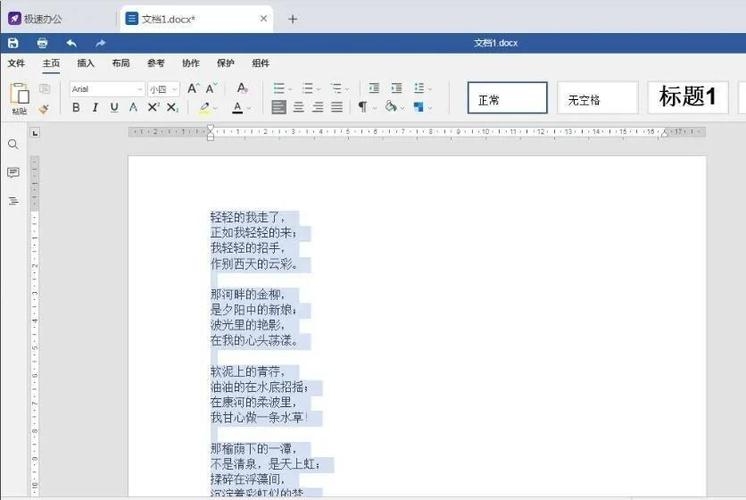746x500 pixels.
Task: Open the Navigation outline icon in the sidebar
Action: 13,201
